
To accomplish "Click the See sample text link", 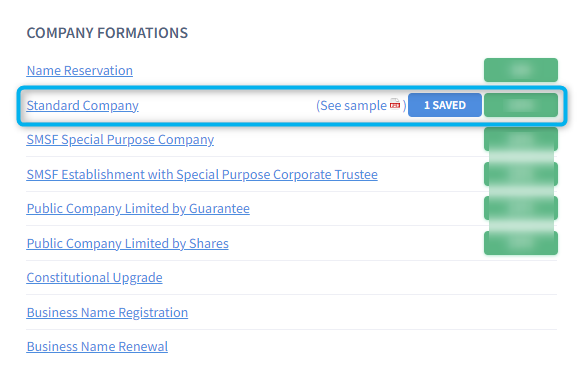I will pos(353,105).
